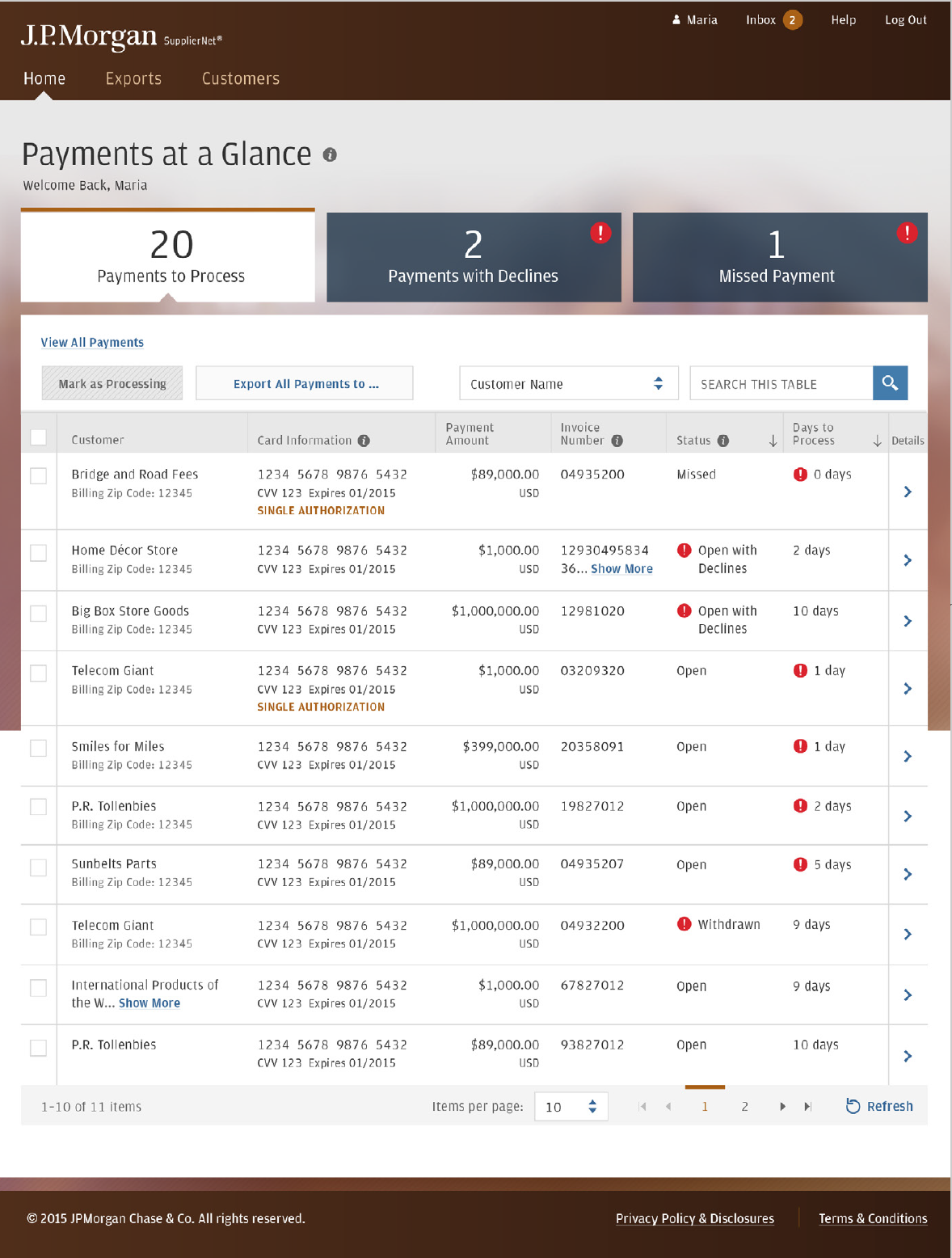This screenshot has height=1258, width=952.
Task: Select the Payments with Declines tab
Action: (474, 257)
